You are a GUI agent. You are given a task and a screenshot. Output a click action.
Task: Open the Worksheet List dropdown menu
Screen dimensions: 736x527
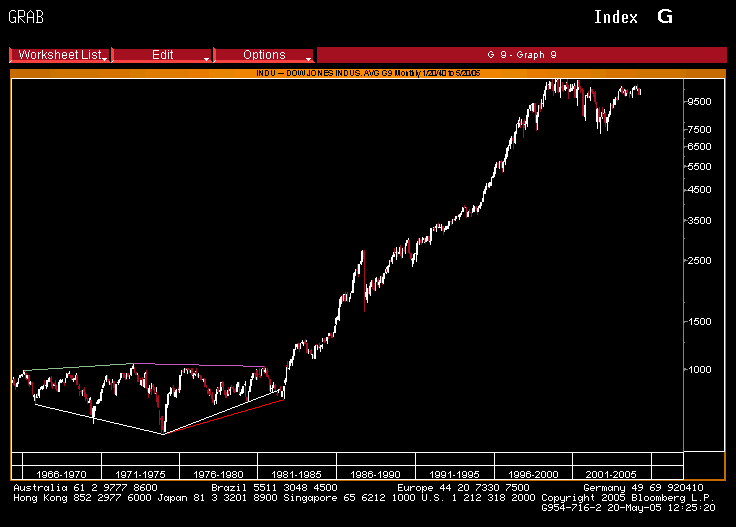61,55
